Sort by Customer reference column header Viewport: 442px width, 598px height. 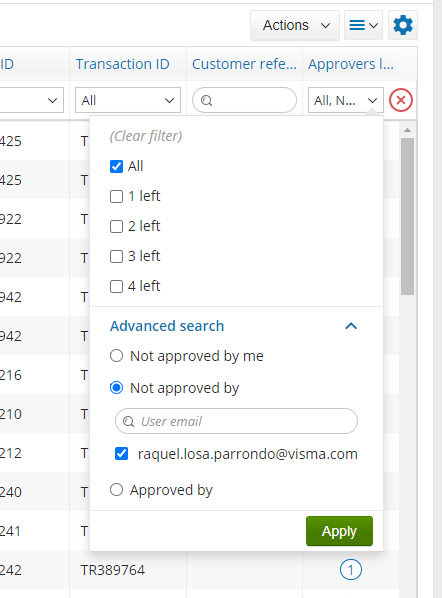[x=244, y=64]
